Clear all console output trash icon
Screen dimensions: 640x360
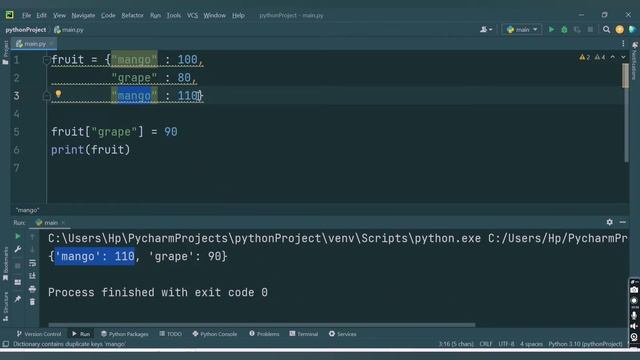32,302
